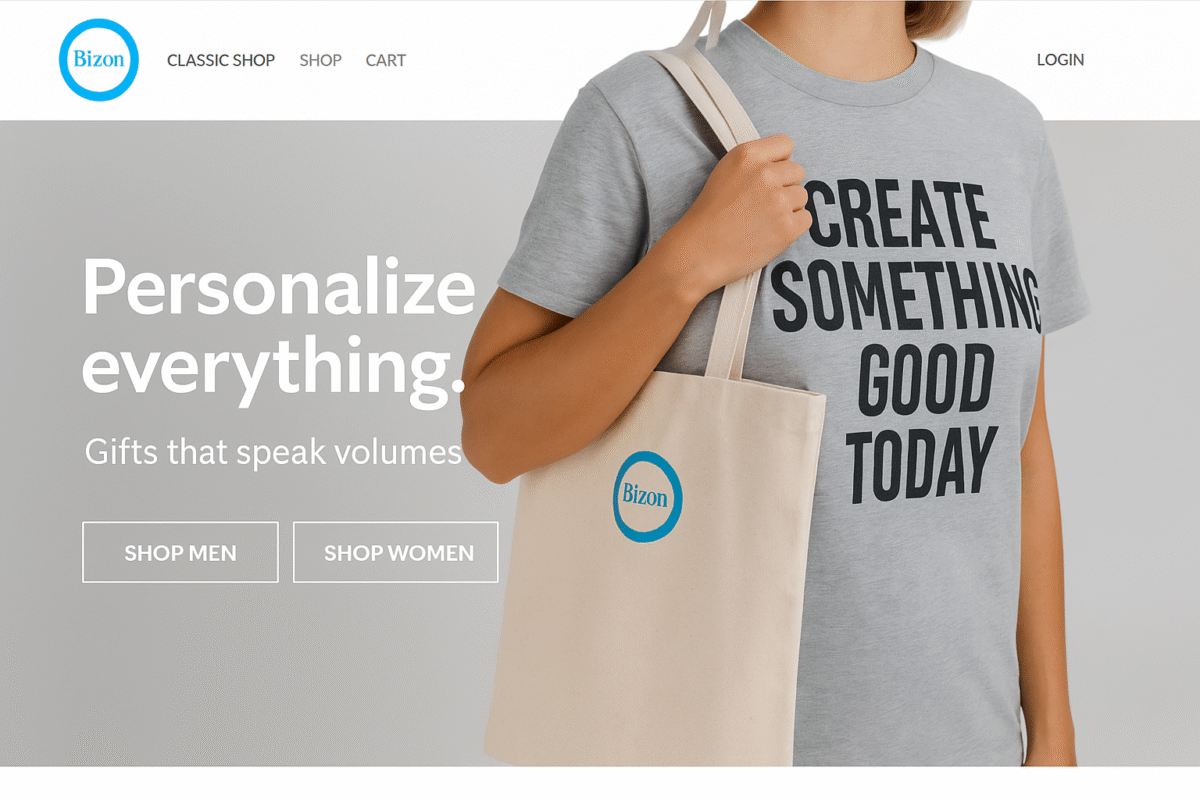Click the Shop Women button
Viewport: 1200px width, 800px height.
point(395,552)
